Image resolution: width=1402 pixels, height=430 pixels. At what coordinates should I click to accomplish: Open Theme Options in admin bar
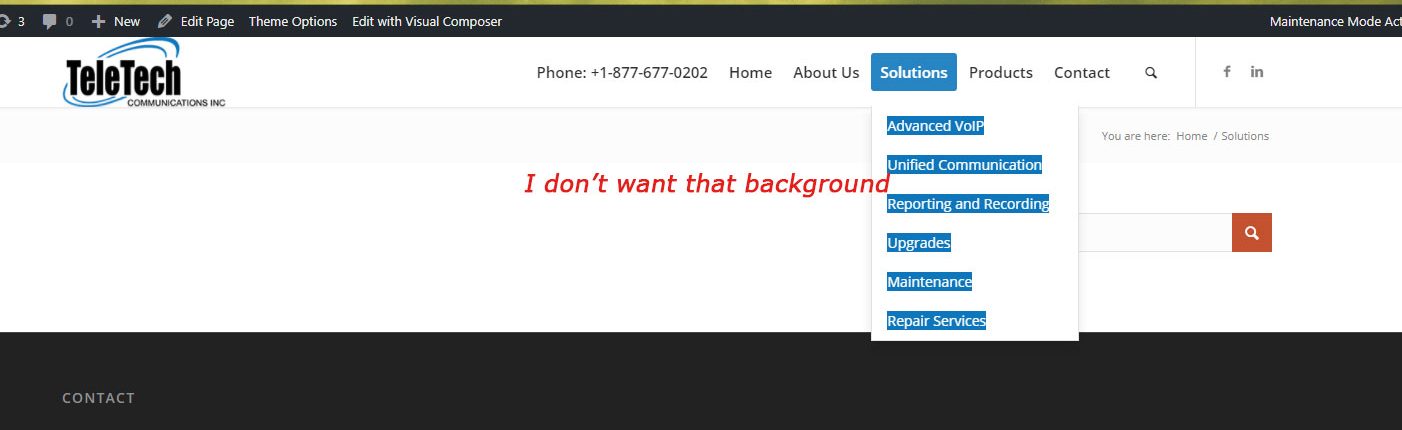pos(293,21)
